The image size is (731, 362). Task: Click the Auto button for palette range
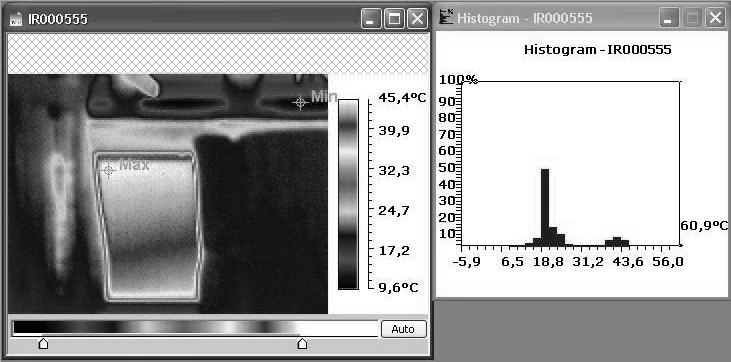click(x=404, y=329)
